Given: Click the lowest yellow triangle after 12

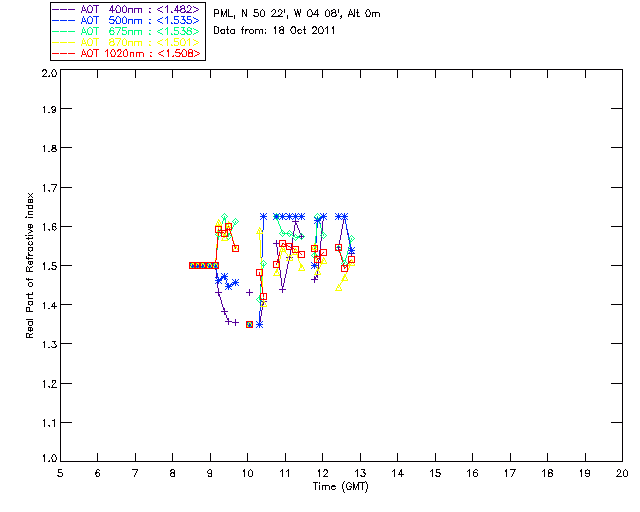Looking at the screenshot, I should pos(338,288).
